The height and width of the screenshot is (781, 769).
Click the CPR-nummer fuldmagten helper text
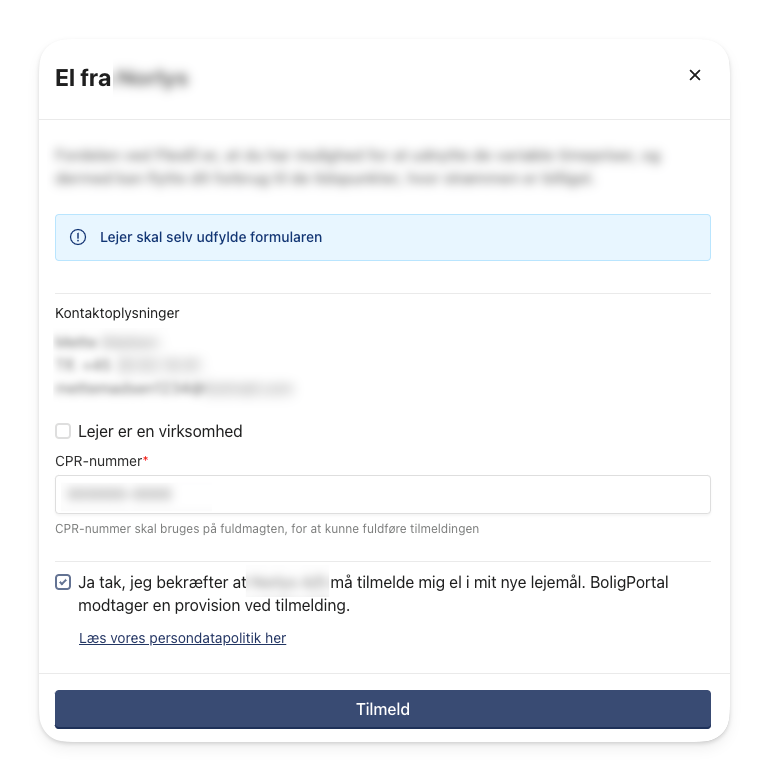[x=267, y=528]
